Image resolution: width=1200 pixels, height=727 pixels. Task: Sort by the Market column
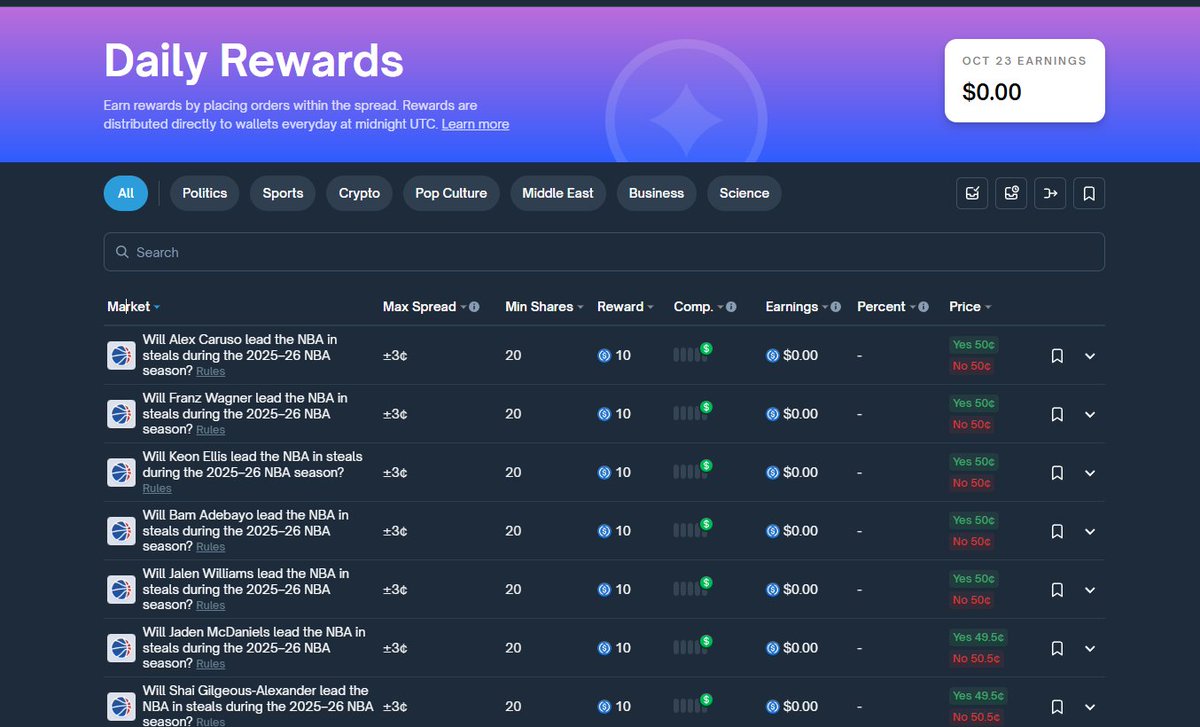tap(134, 307)
